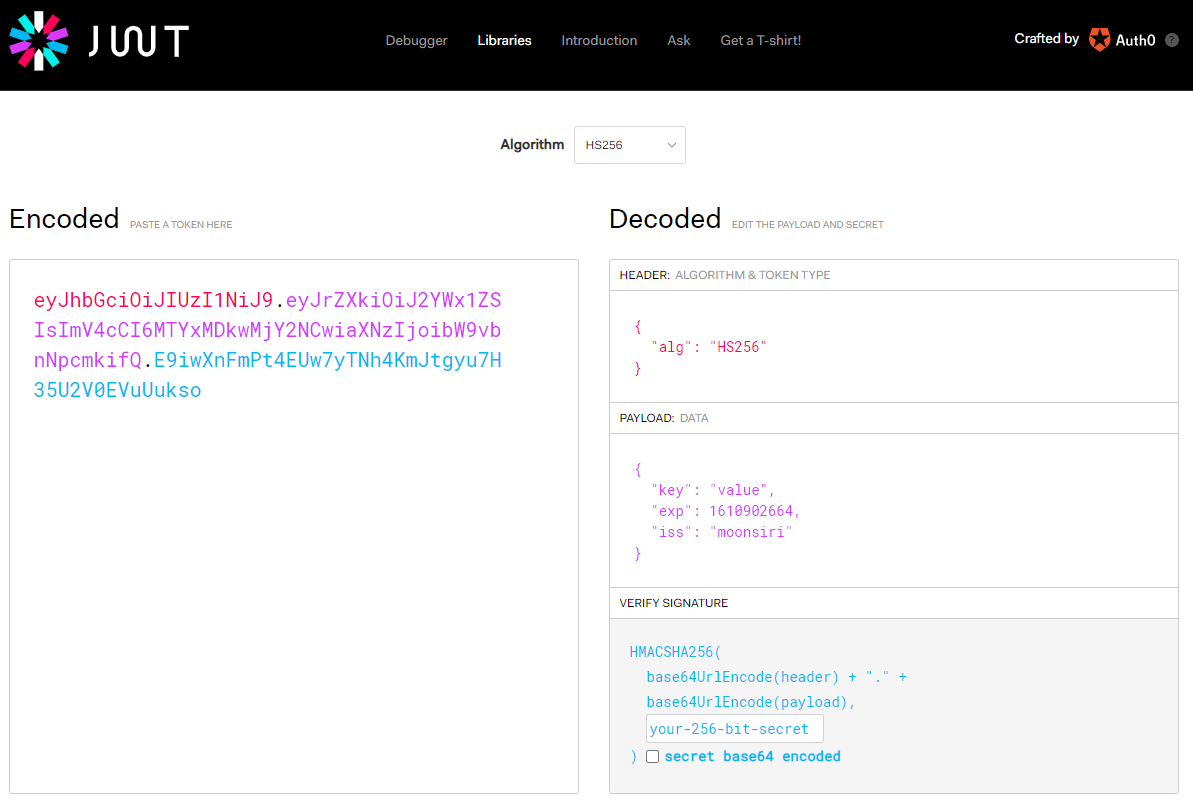The height and width of the screenshot is (803, 1193).
Task: Follow the Get a T-shirt! link
Action: click(x=761, y=40)
